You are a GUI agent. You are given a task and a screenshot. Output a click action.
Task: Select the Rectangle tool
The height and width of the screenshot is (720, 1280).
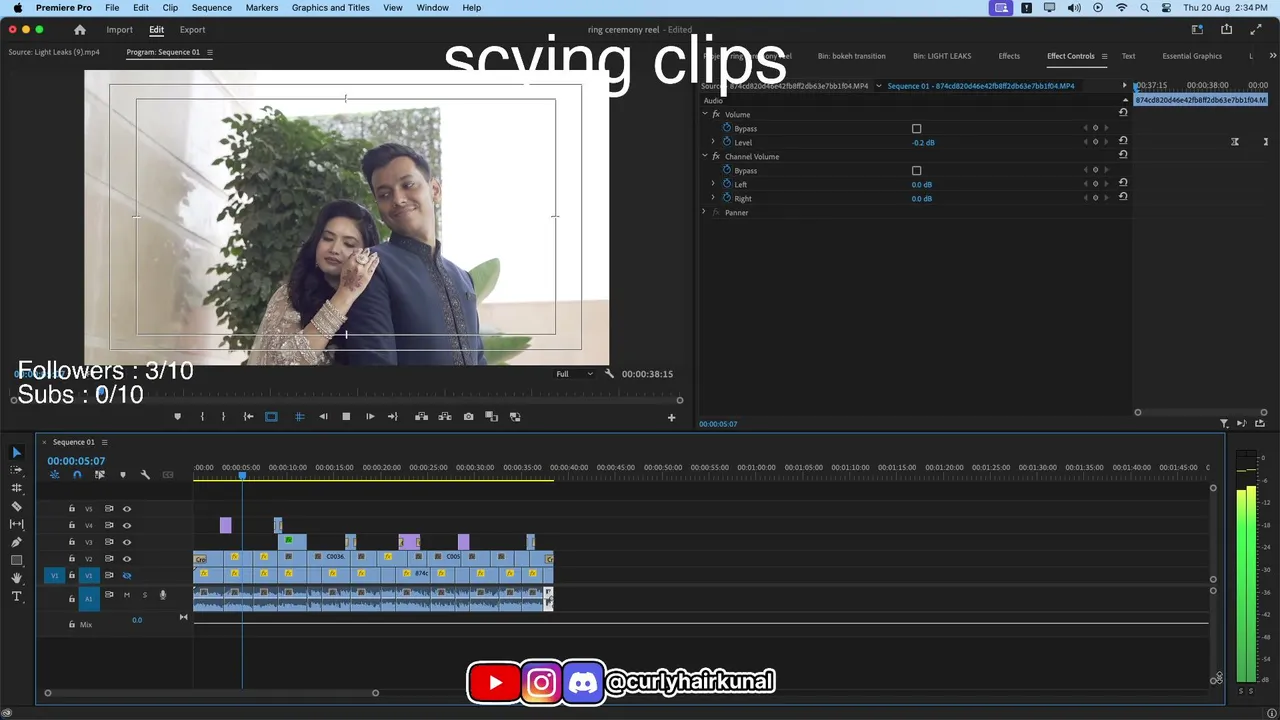click(x=16, y=560)
